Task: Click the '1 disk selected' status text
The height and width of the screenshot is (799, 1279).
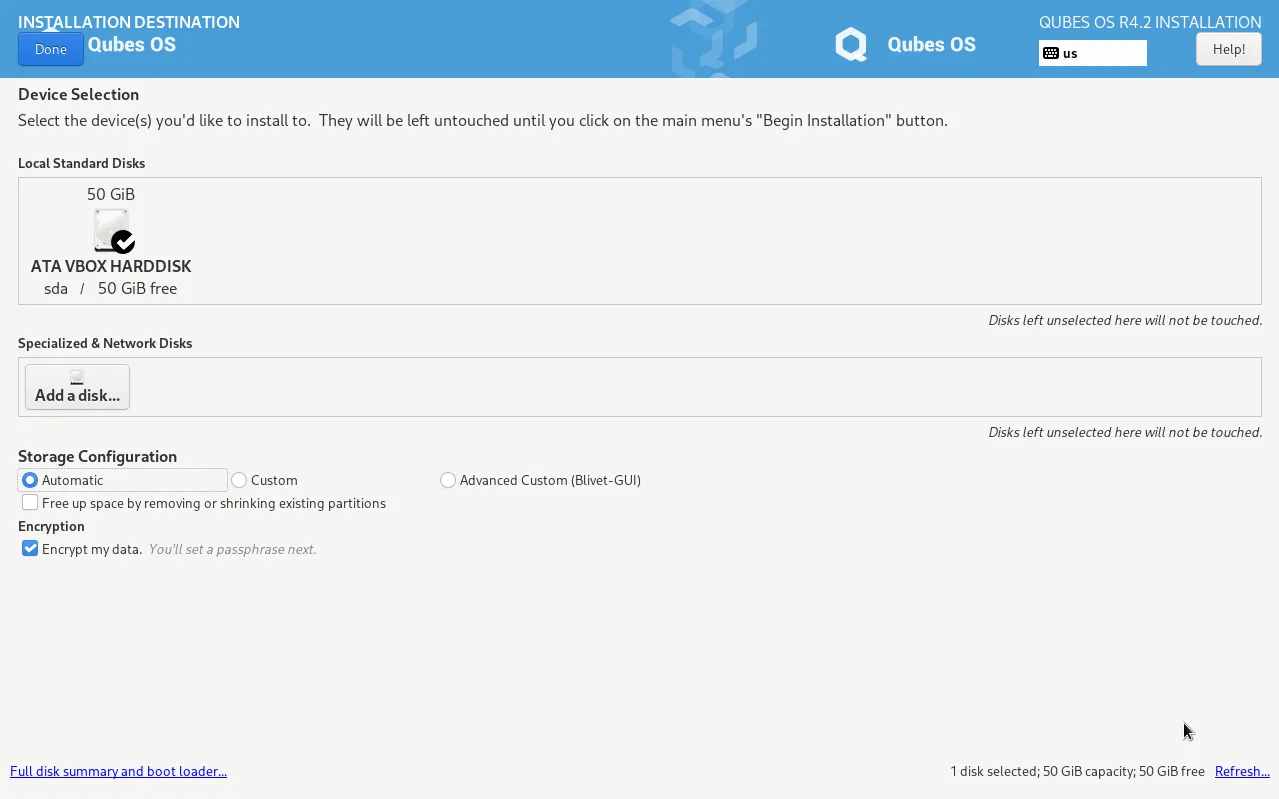Action: (1077, 771)
